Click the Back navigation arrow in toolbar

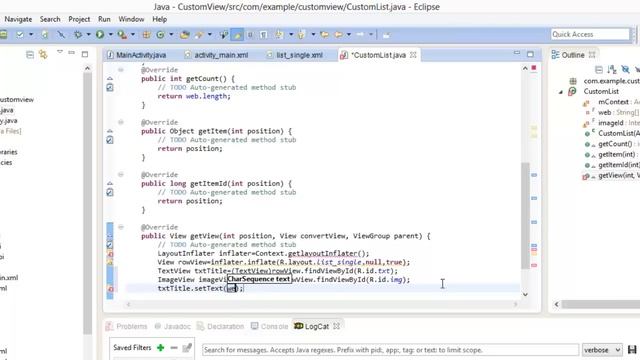coord(338,35)
